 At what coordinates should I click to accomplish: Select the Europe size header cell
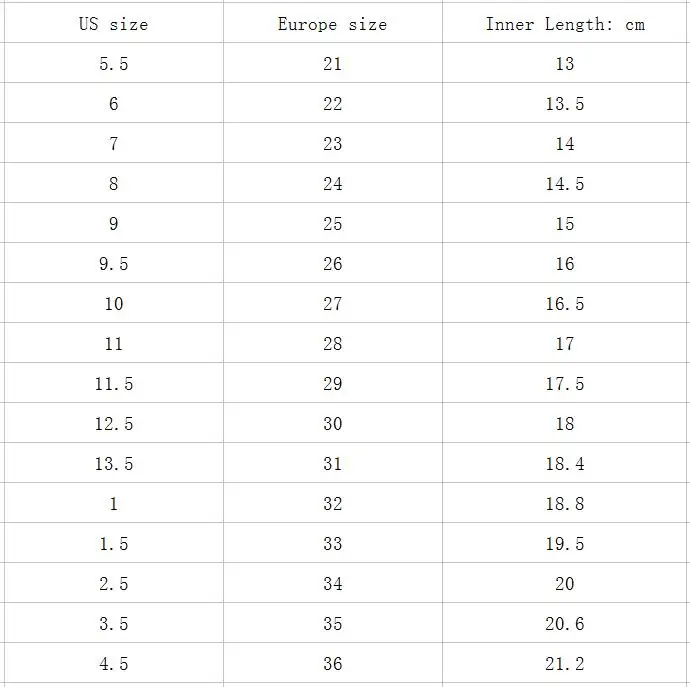(333, 23)
